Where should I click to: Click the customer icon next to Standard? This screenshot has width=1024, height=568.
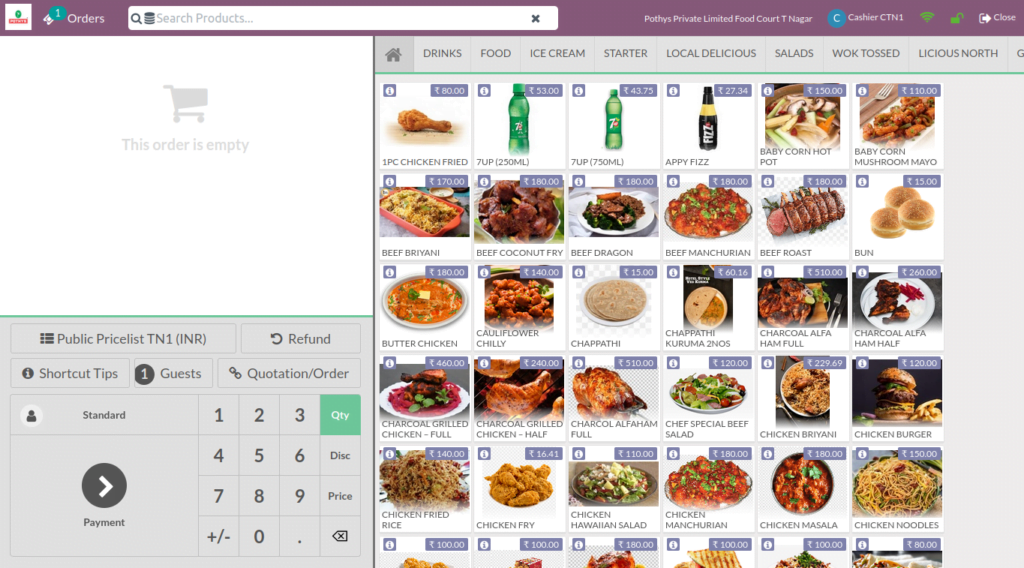31,415
